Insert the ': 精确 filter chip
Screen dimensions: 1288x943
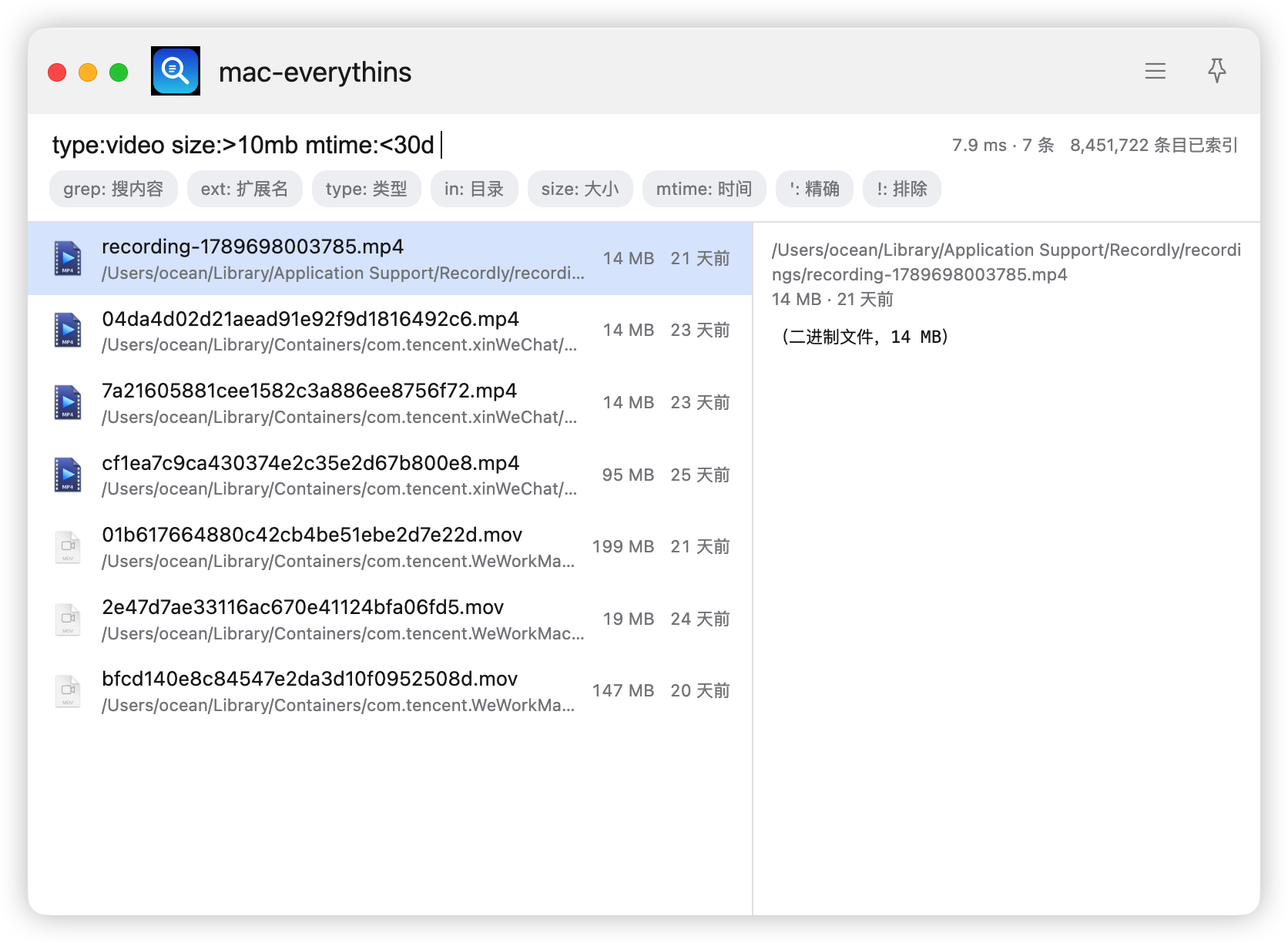point(814,189)
